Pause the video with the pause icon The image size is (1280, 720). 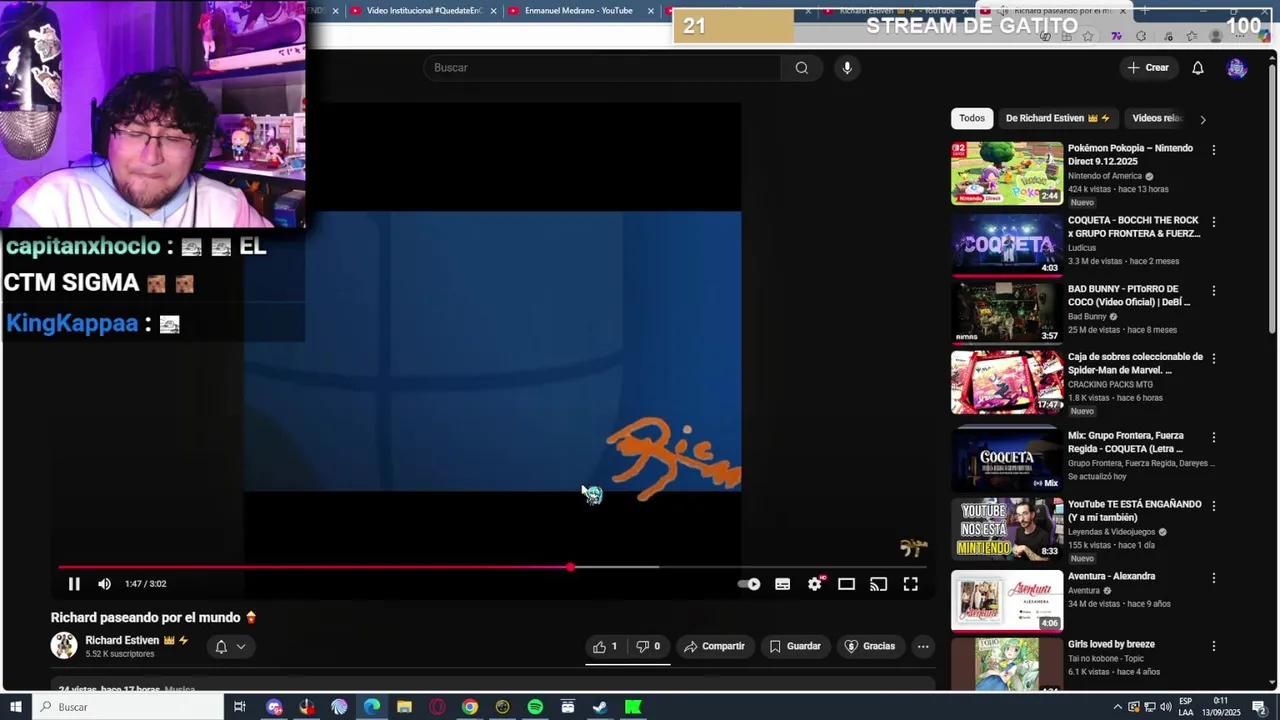(74, 584)
